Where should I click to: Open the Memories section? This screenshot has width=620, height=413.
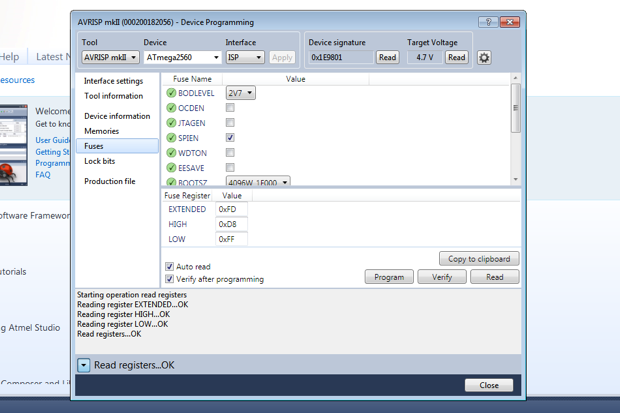(x=102, y=131)
